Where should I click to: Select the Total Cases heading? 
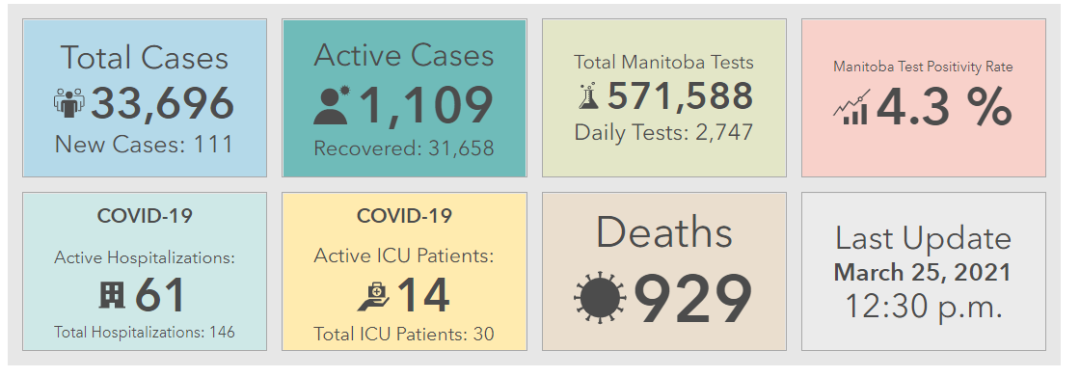(x=144, y=57)
